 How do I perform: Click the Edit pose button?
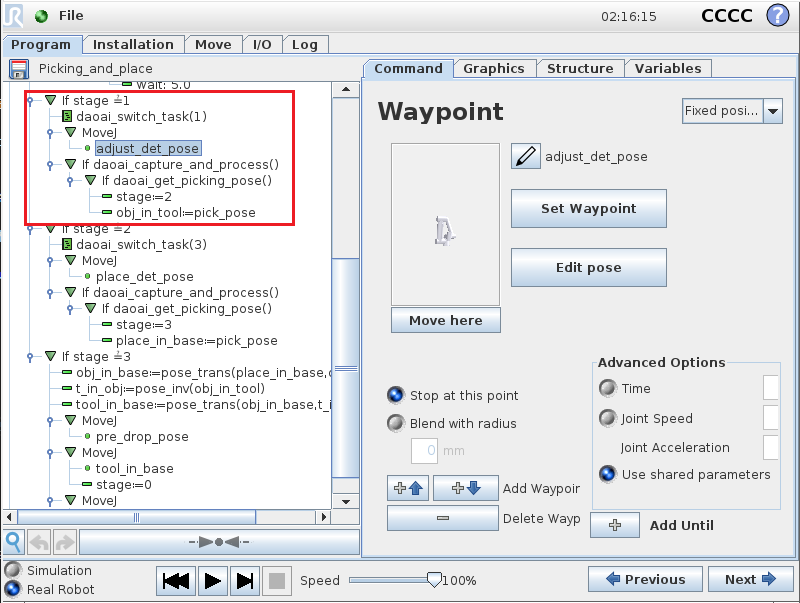point(589,267)
